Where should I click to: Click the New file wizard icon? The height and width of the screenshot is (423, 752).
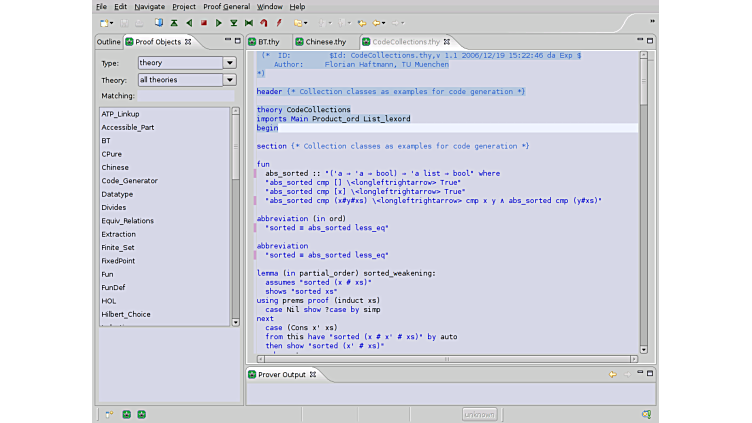105,22
